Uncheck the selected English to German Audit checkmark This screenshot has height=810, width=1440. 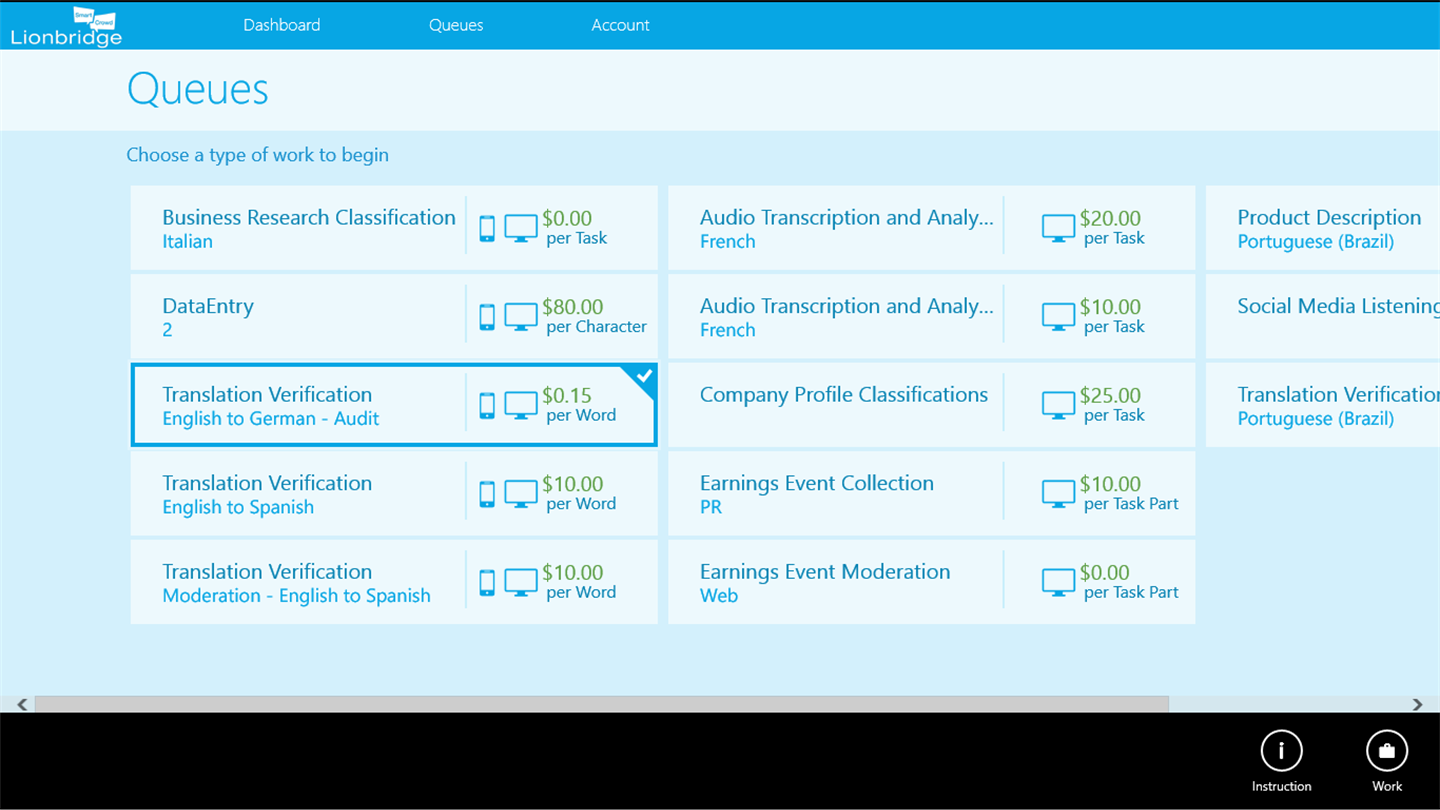click(644, 377)
